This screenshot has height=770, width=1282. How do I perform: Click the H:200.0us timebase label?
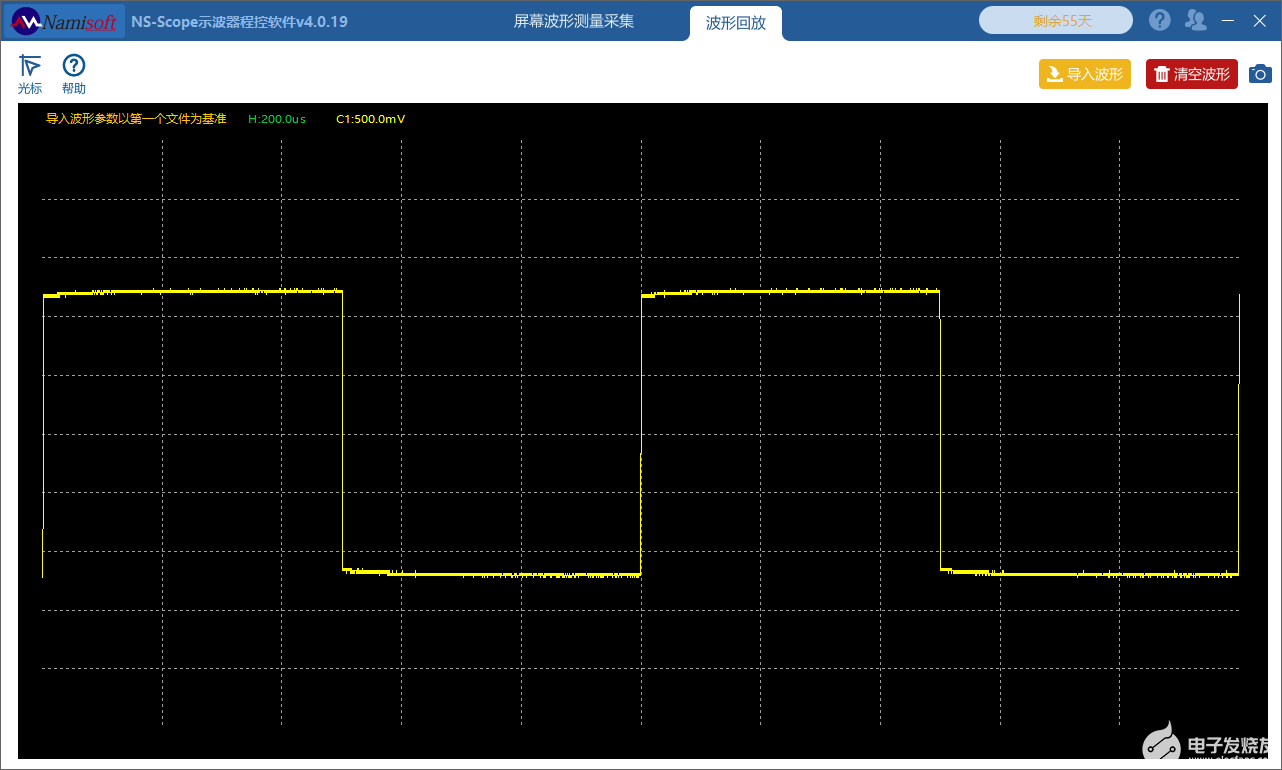(277, 119)
